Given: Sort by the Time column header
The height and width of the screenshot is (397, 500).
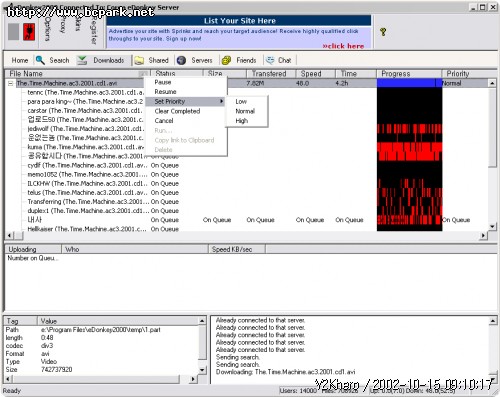Looking at the screenshot, I should (x=356, y=73).
